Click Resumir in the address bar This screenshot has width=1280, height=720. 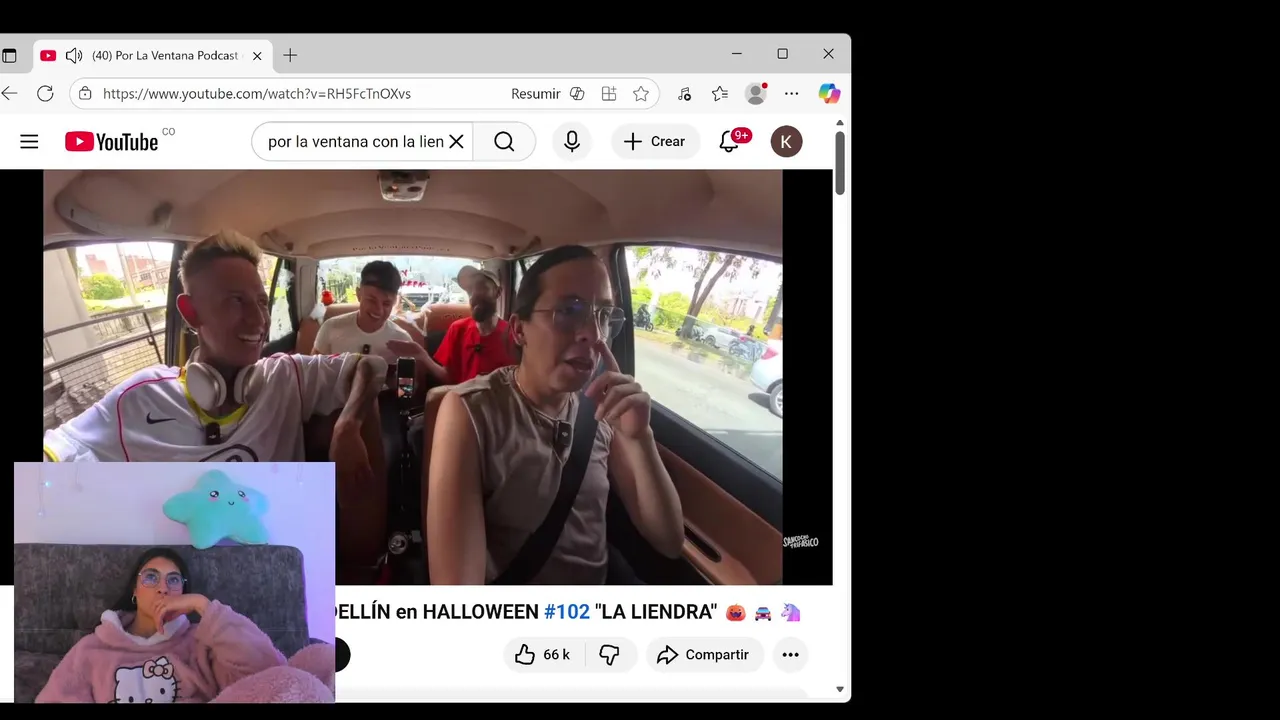pyautogui.click(x=536, y=93)
